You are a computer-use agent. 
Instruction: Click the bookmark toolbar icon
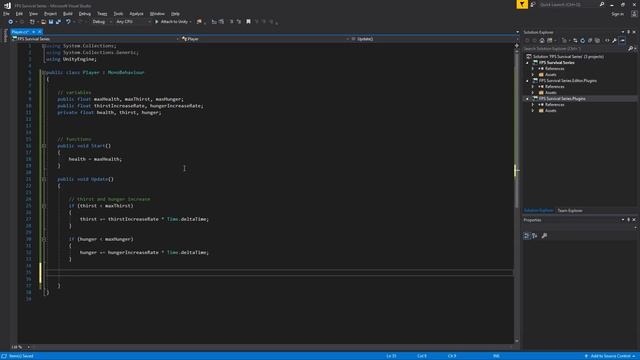tap(248, 22)
